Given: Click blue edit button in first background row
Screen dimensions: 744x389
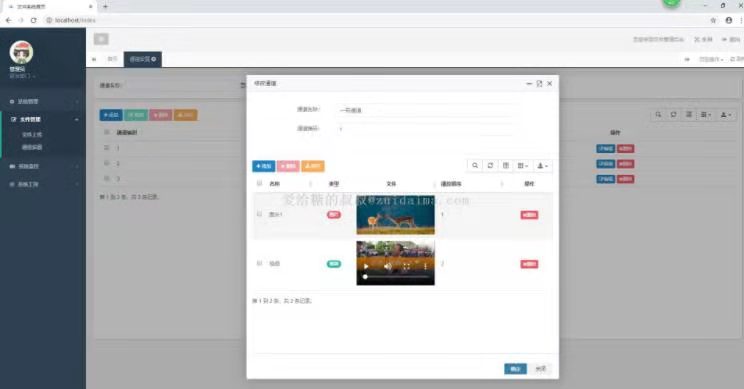Looking at the screenshot, I should pyautogui.click(x=605, y=148).
